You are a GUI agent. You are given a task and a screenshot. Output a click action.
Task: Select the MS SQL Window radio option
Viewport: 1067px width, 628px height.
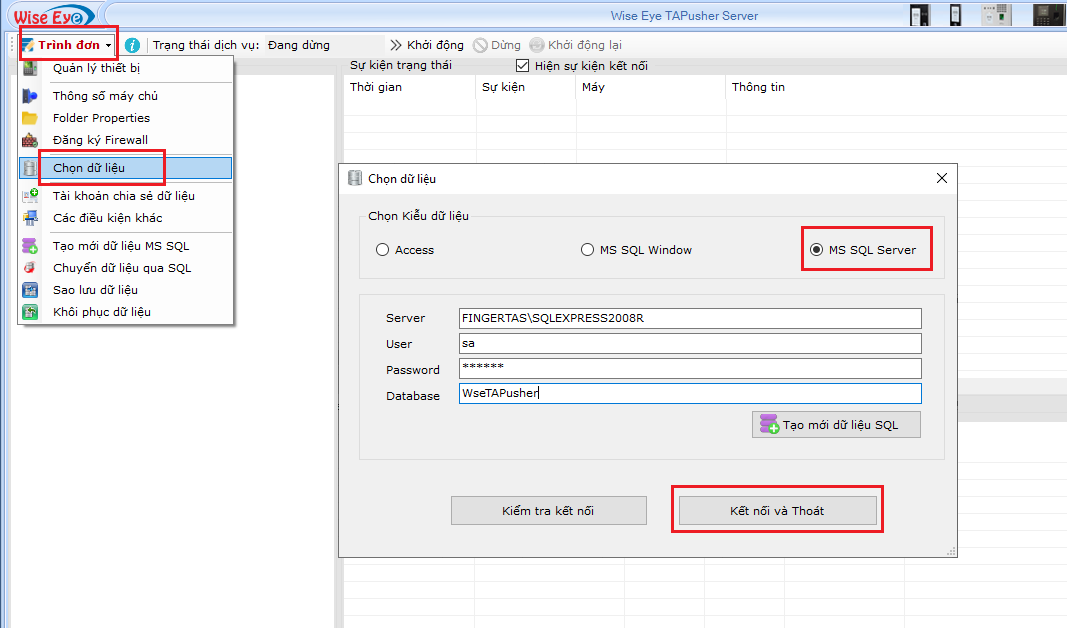tap(587, 250)
